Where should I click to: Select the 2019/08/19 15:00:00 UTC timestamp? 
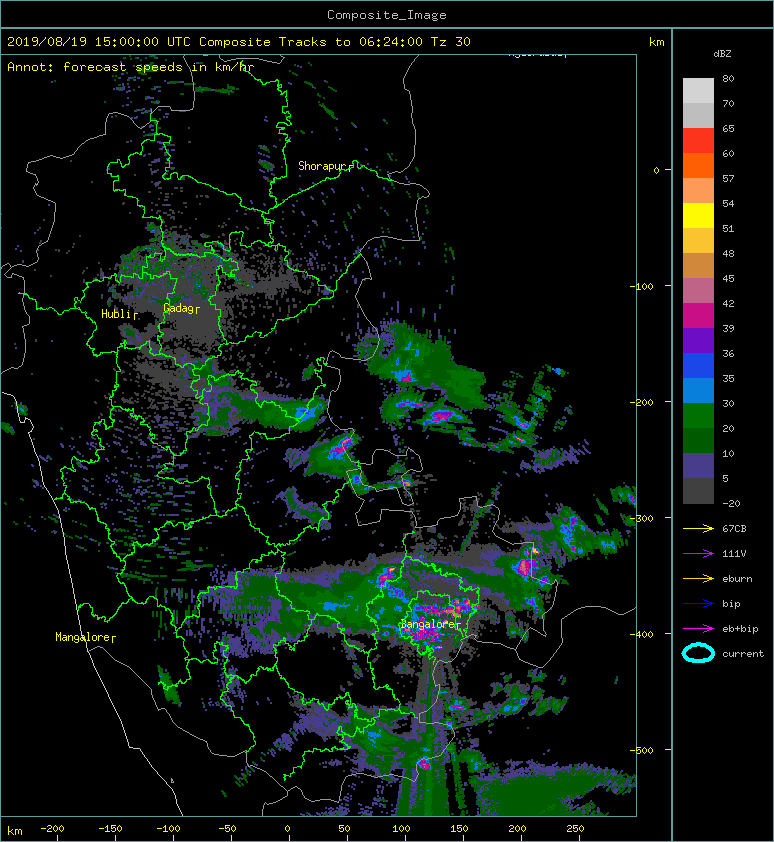(99, 42)
